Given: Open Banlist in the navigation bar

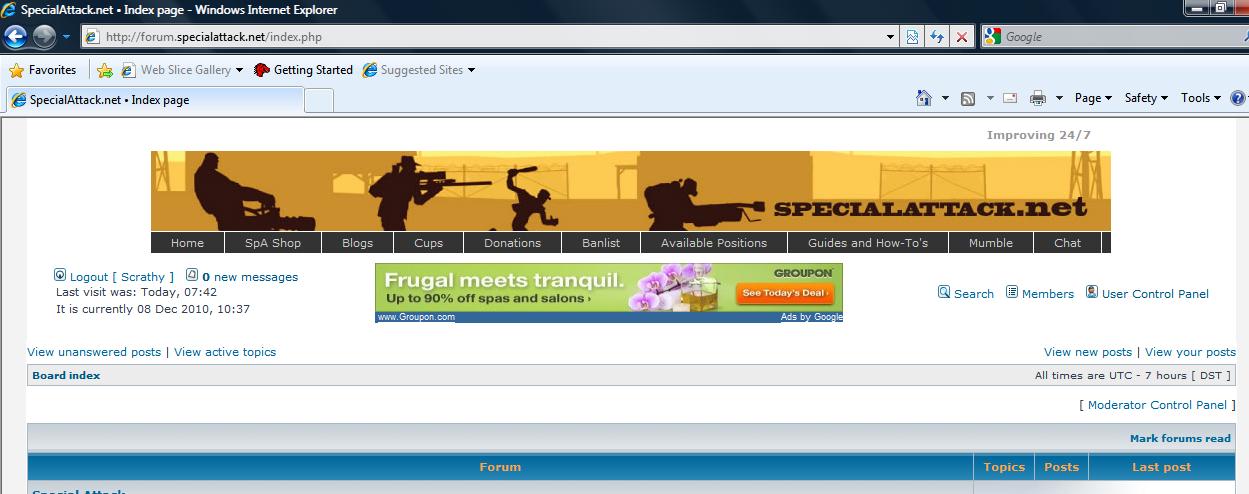Looking at the screenshot, I should click(601, 243).
